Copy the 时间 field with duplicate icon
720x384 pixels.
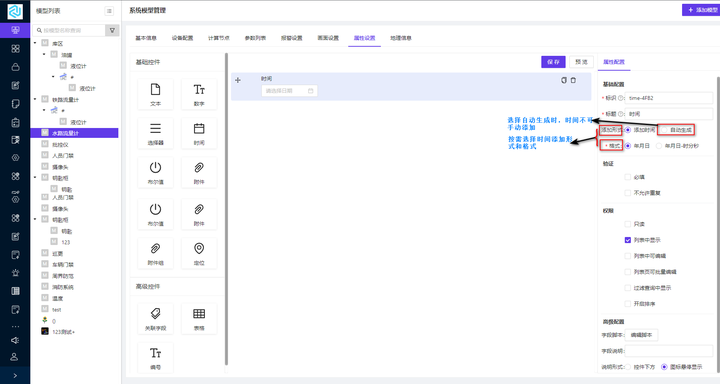coord(564,80)
